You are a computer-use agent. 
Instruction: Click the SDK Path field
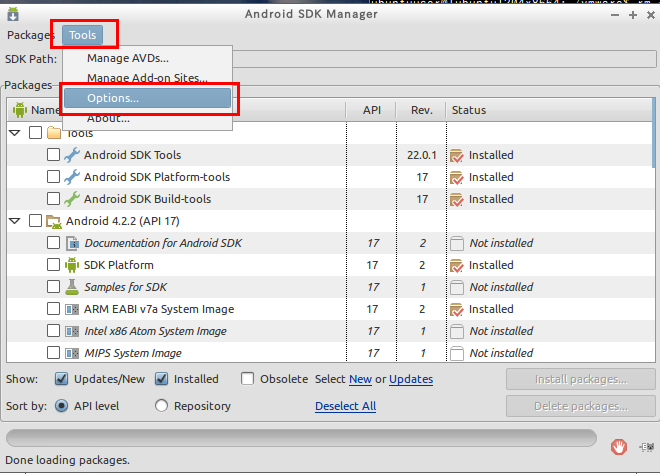pyautogui.click(x=359, y=59)
